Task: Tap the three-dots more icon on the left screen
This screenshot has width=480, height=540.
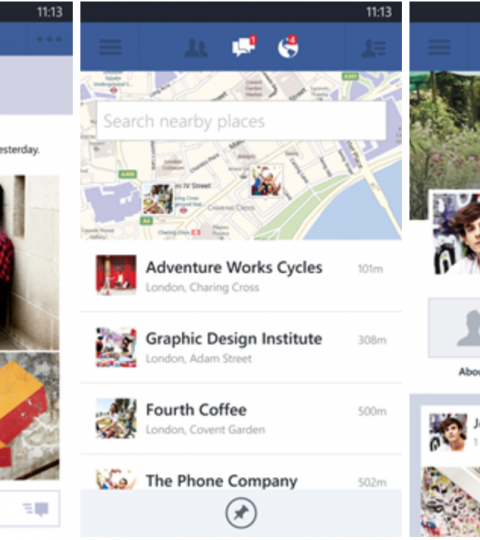Action: (x=50, y=39)
